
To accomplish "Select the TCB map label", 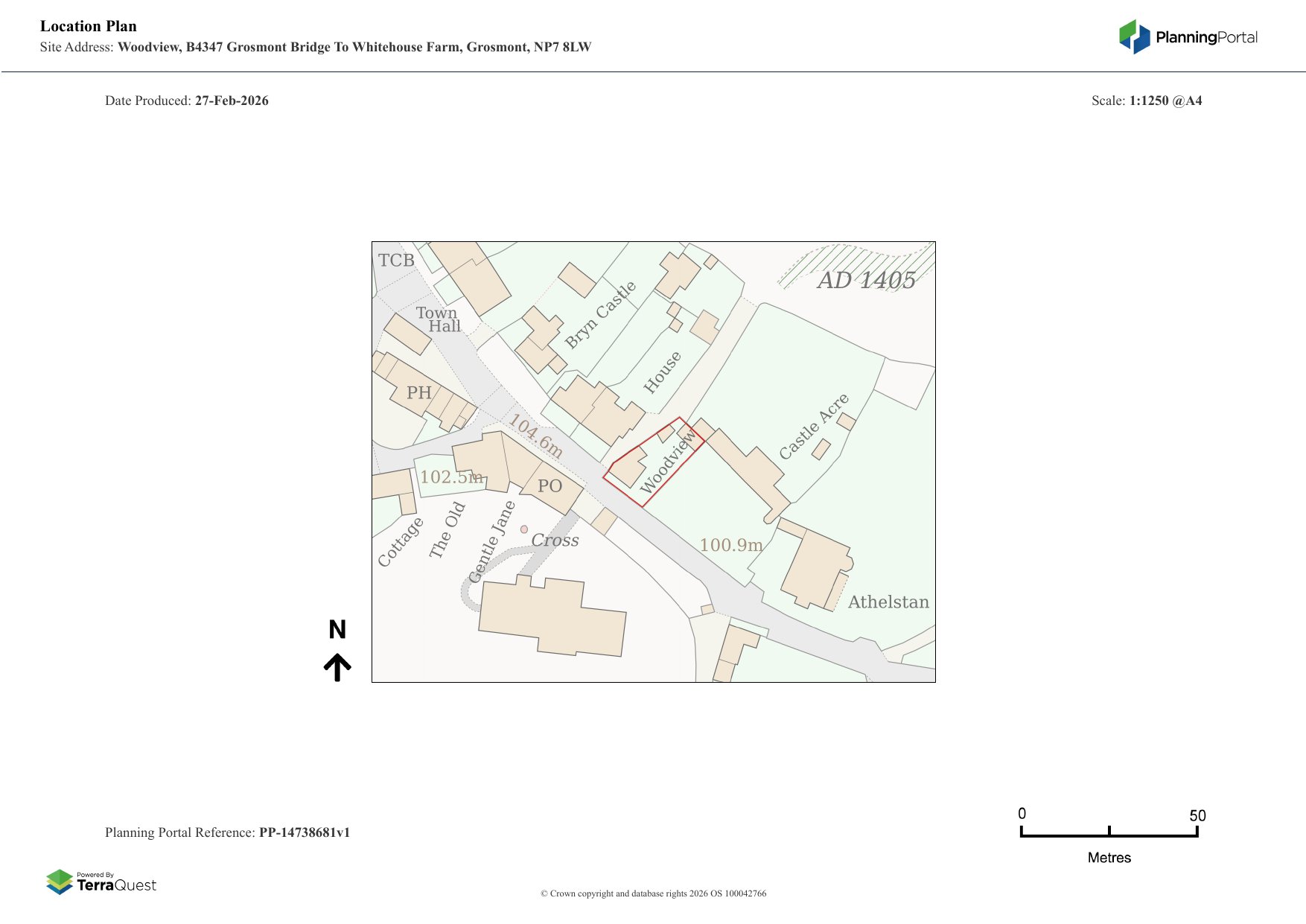I will [396, 261].
